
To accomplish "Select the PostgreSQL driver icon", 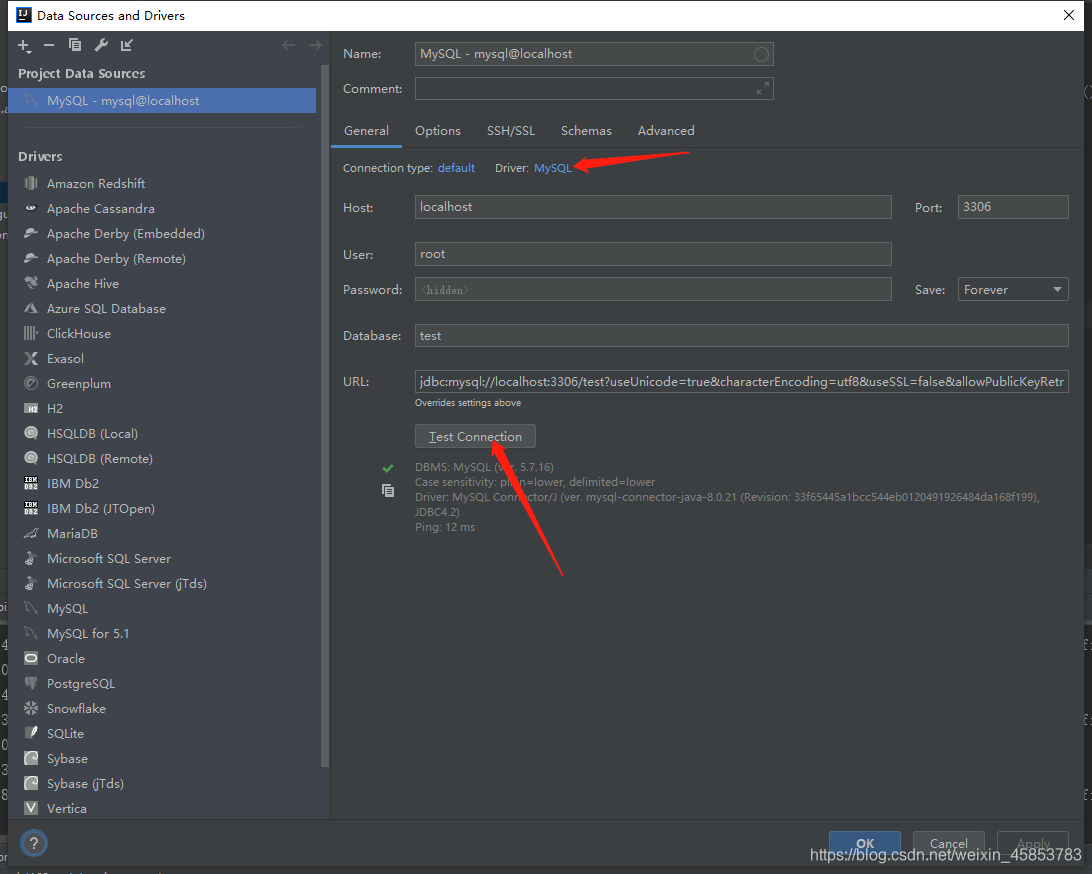I will (x=31, y=683).
